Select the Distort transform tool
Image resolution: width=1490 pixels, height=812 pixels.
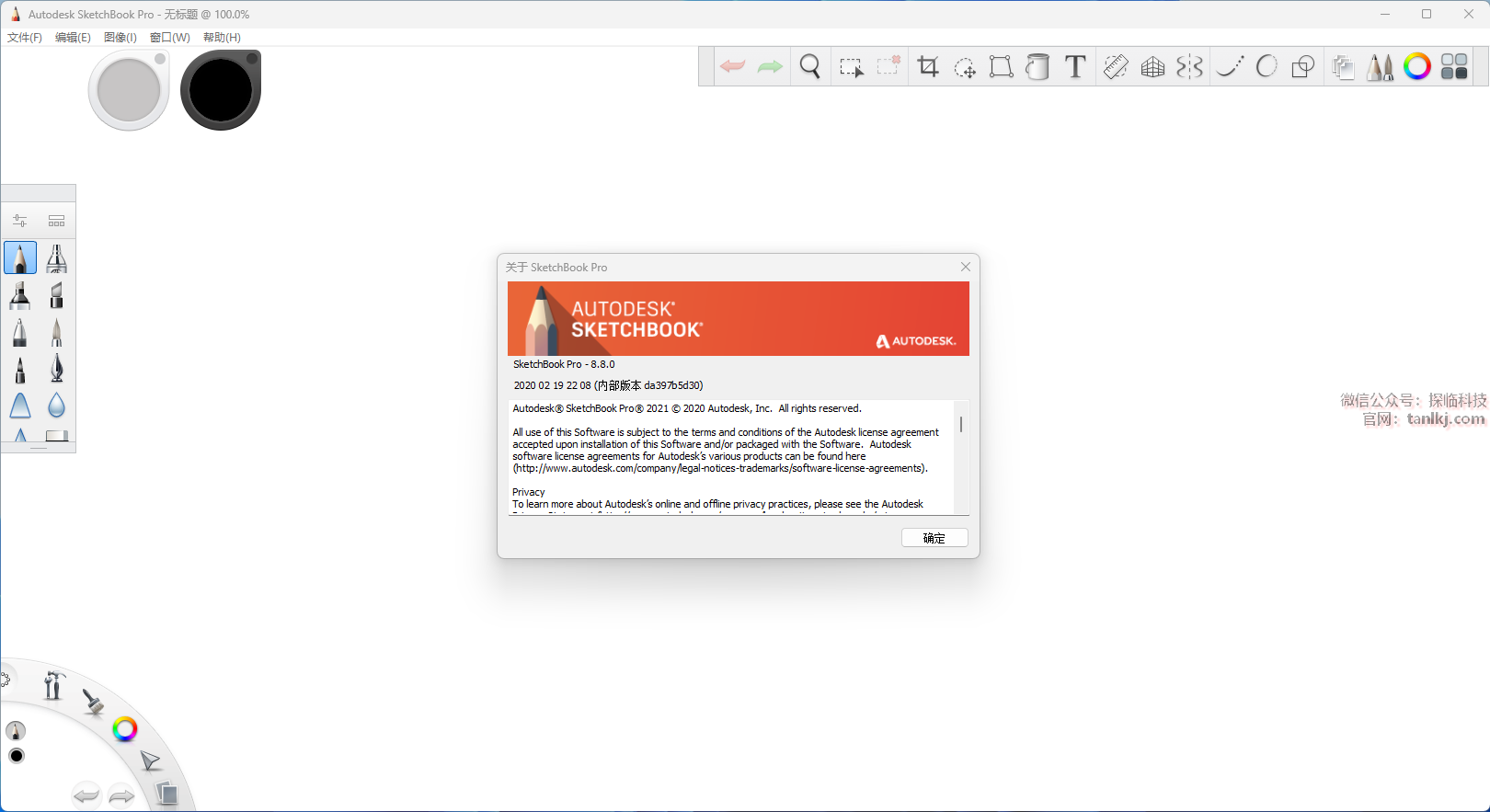pos(1001,66)
